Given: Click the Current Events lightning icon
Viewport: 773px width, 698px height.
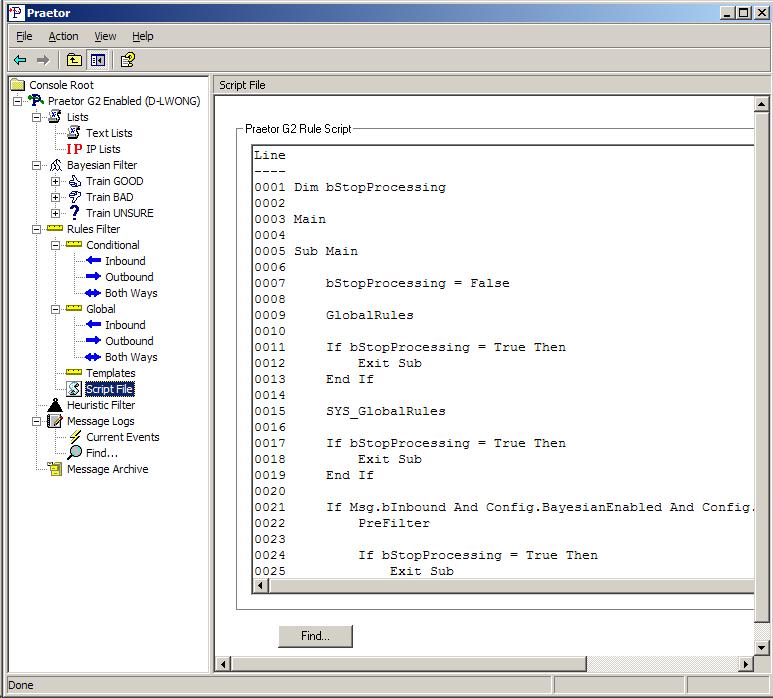Looking at the screenshot, I should [x=74, y=437].
